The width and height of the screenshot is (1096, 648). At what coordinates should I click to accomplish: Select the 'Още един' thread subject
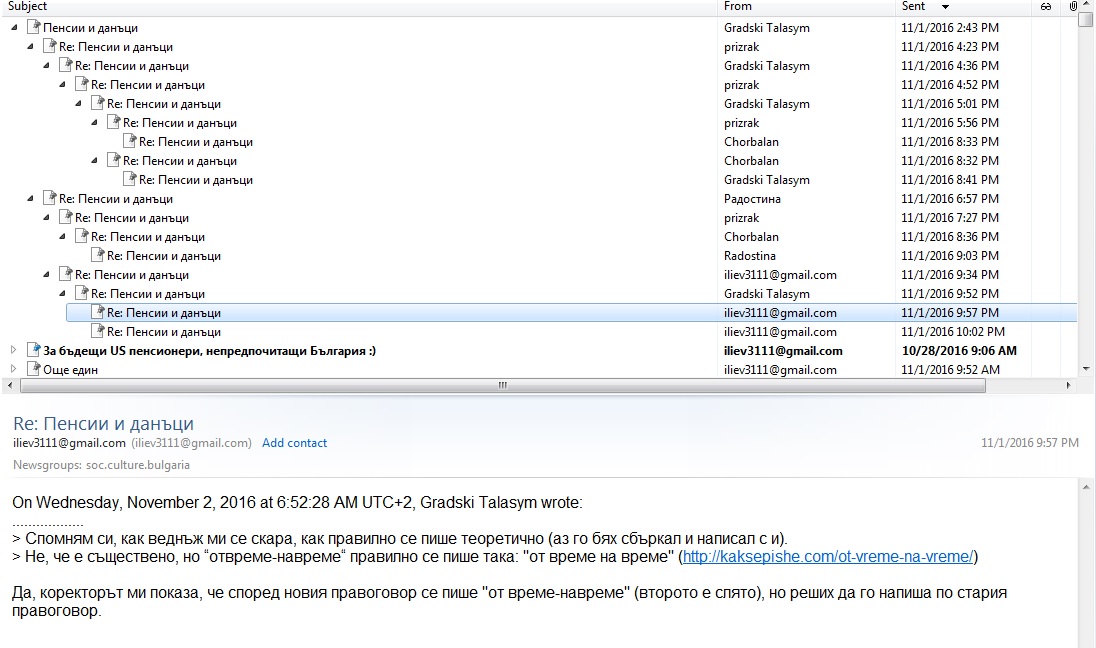[x=70, y=369]
